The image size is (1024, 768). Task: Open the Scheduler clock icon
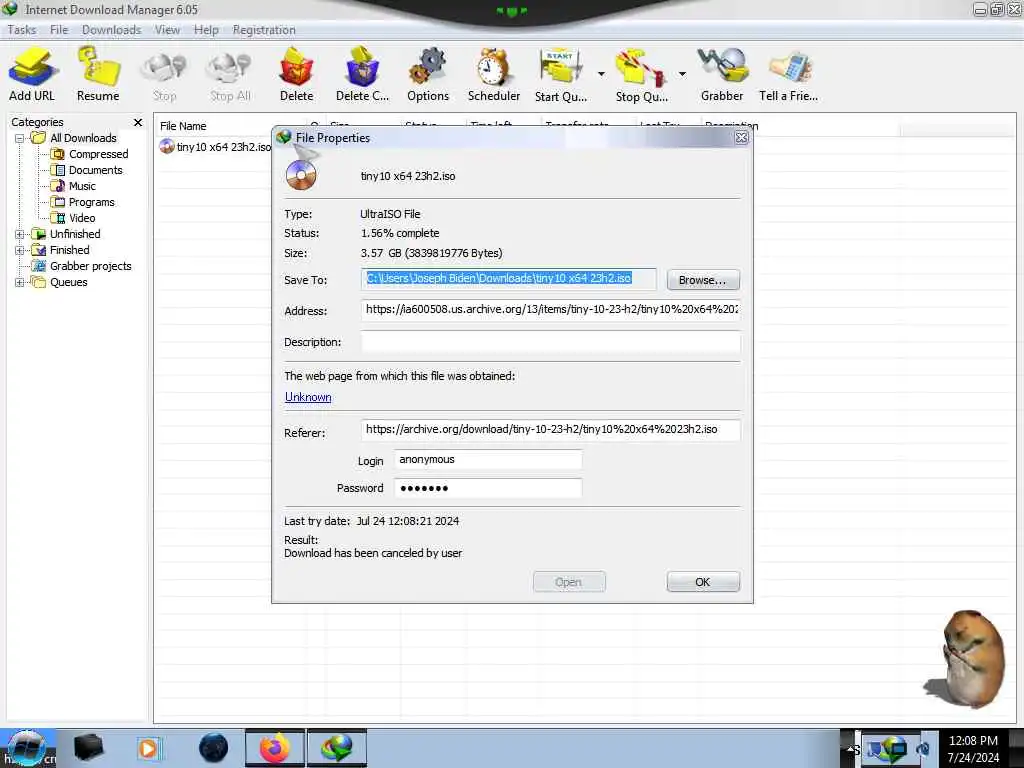[494, 74]
